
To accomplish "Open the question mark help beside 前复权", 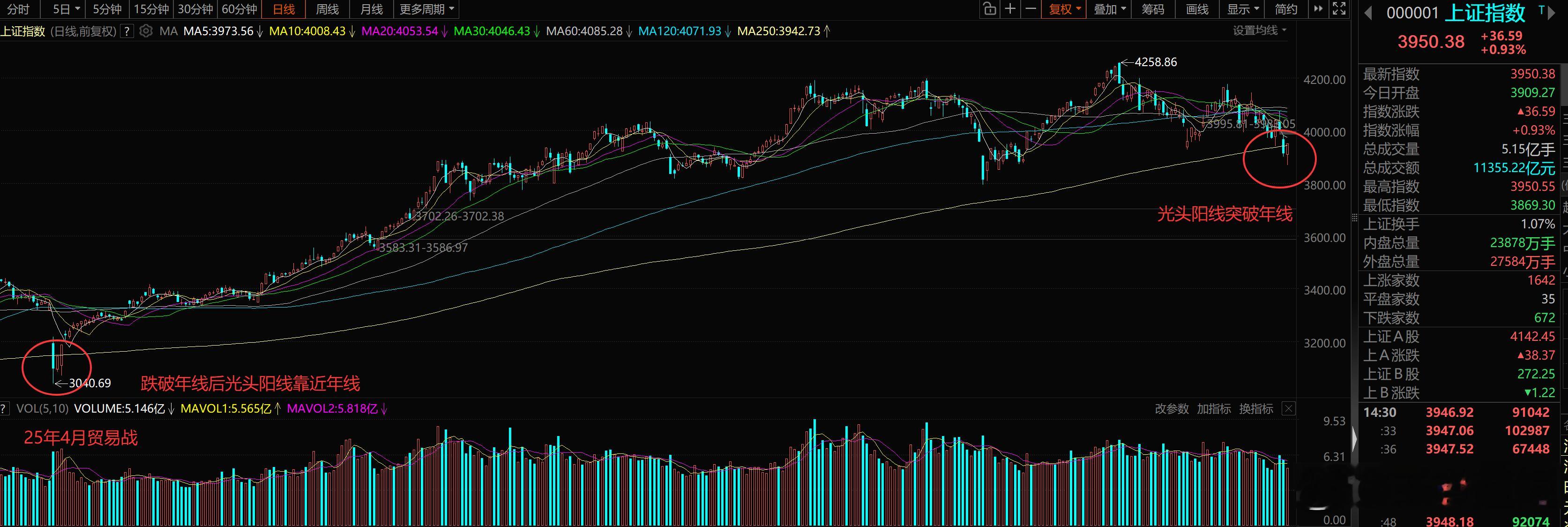I will click(x=127, y=31).
